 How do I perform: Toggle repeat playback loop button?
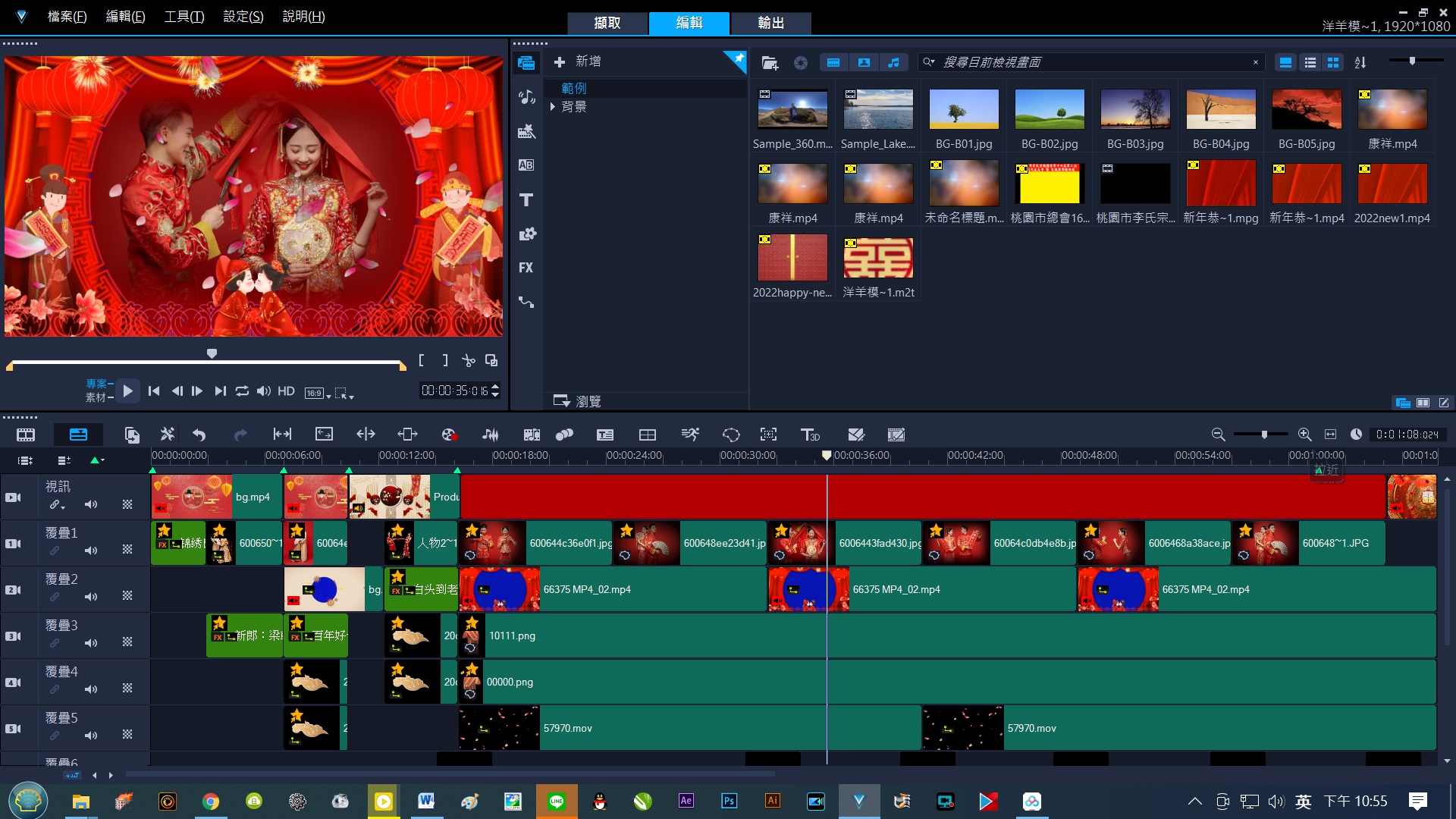pyautogui.click(x=242, y=391)
